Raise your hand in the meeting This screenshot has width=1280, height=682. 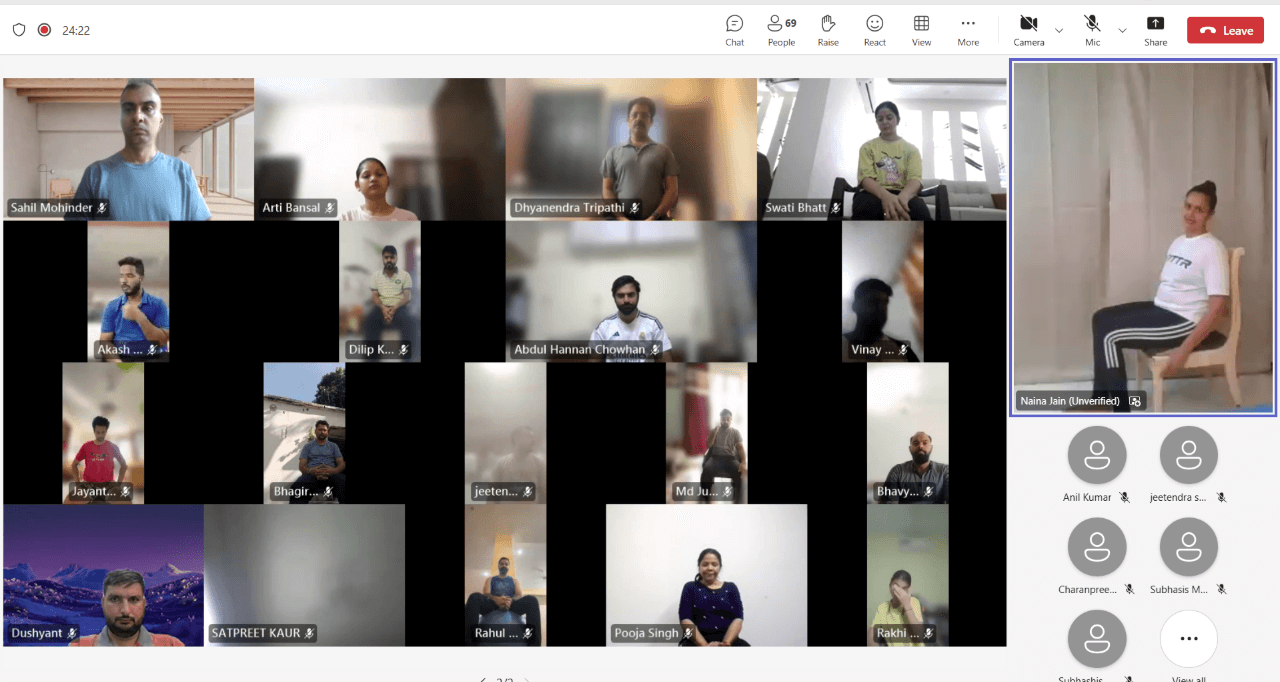tap(828, 29)
